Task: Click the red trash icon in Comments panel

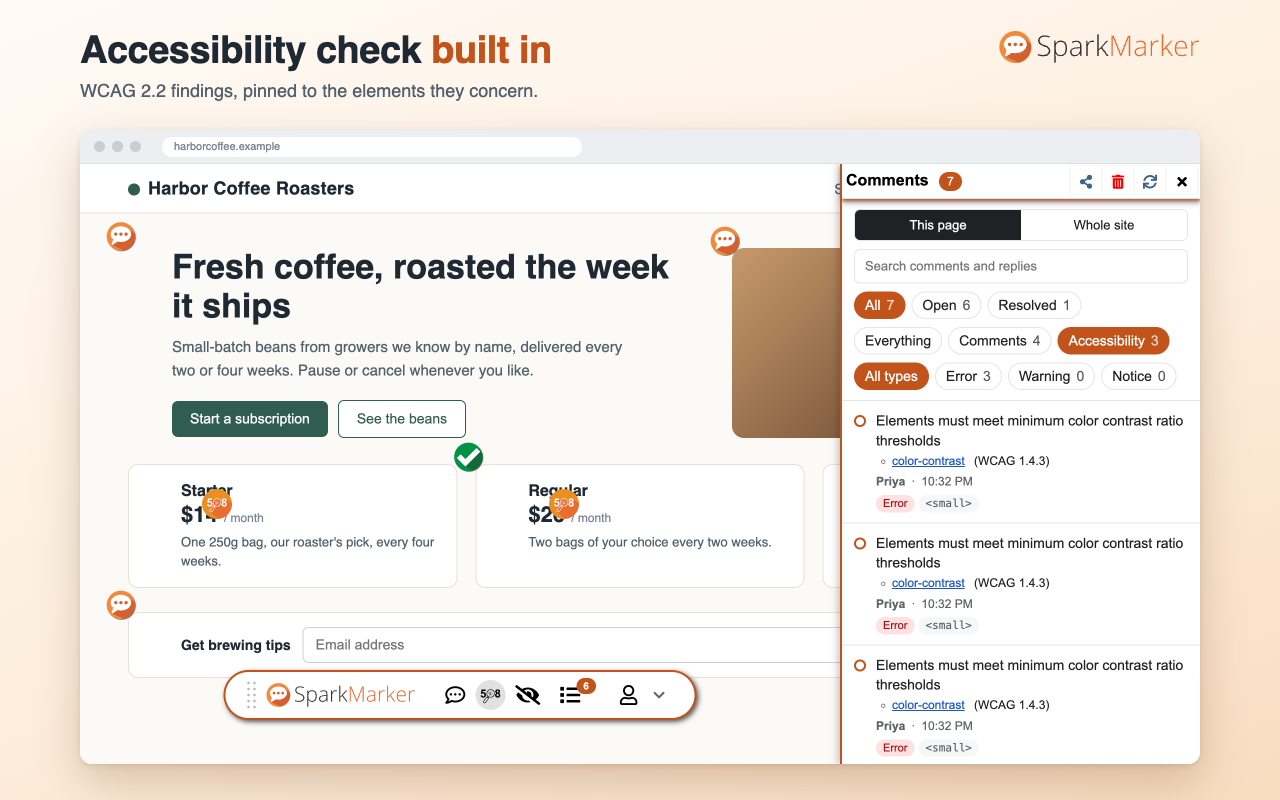Action: point(1118,181)
